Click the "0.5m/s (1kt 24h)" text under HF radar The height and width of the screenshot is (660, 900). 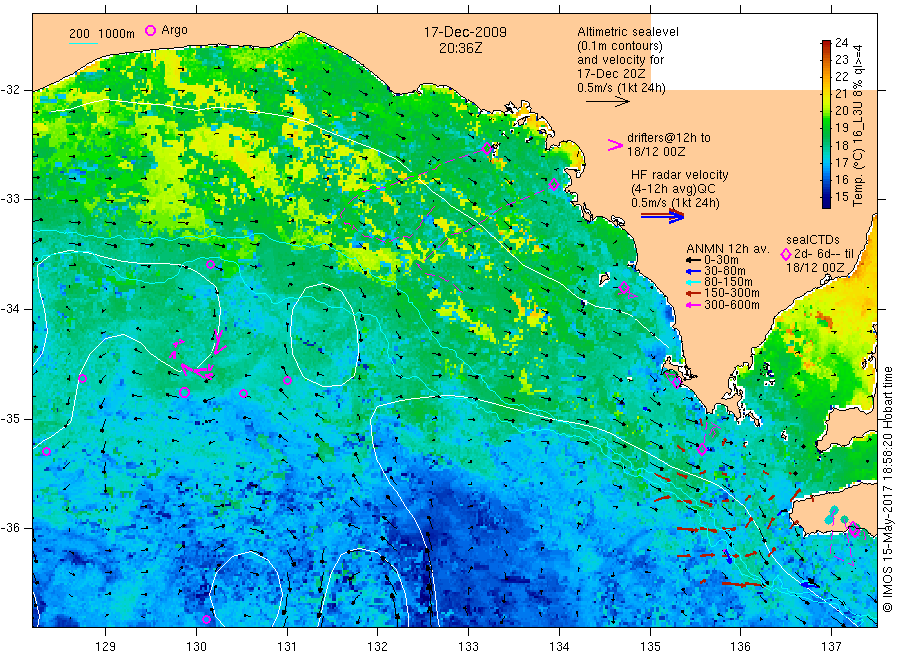click(x=675, y=203)
